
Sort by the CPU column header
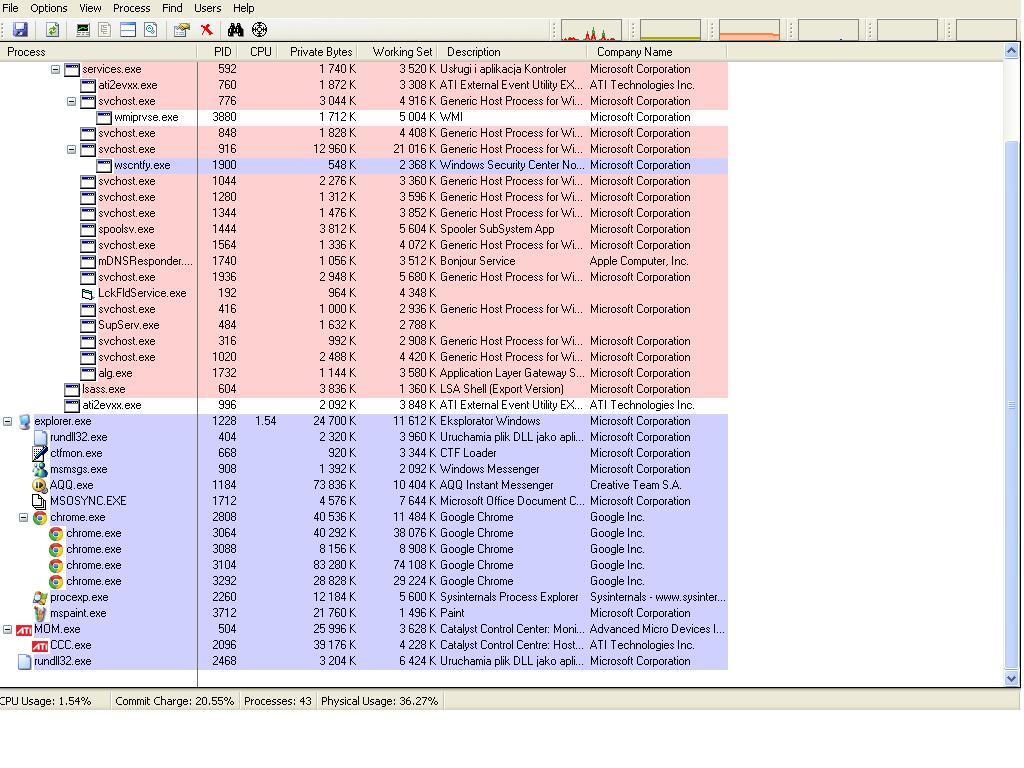pos(257,52)
